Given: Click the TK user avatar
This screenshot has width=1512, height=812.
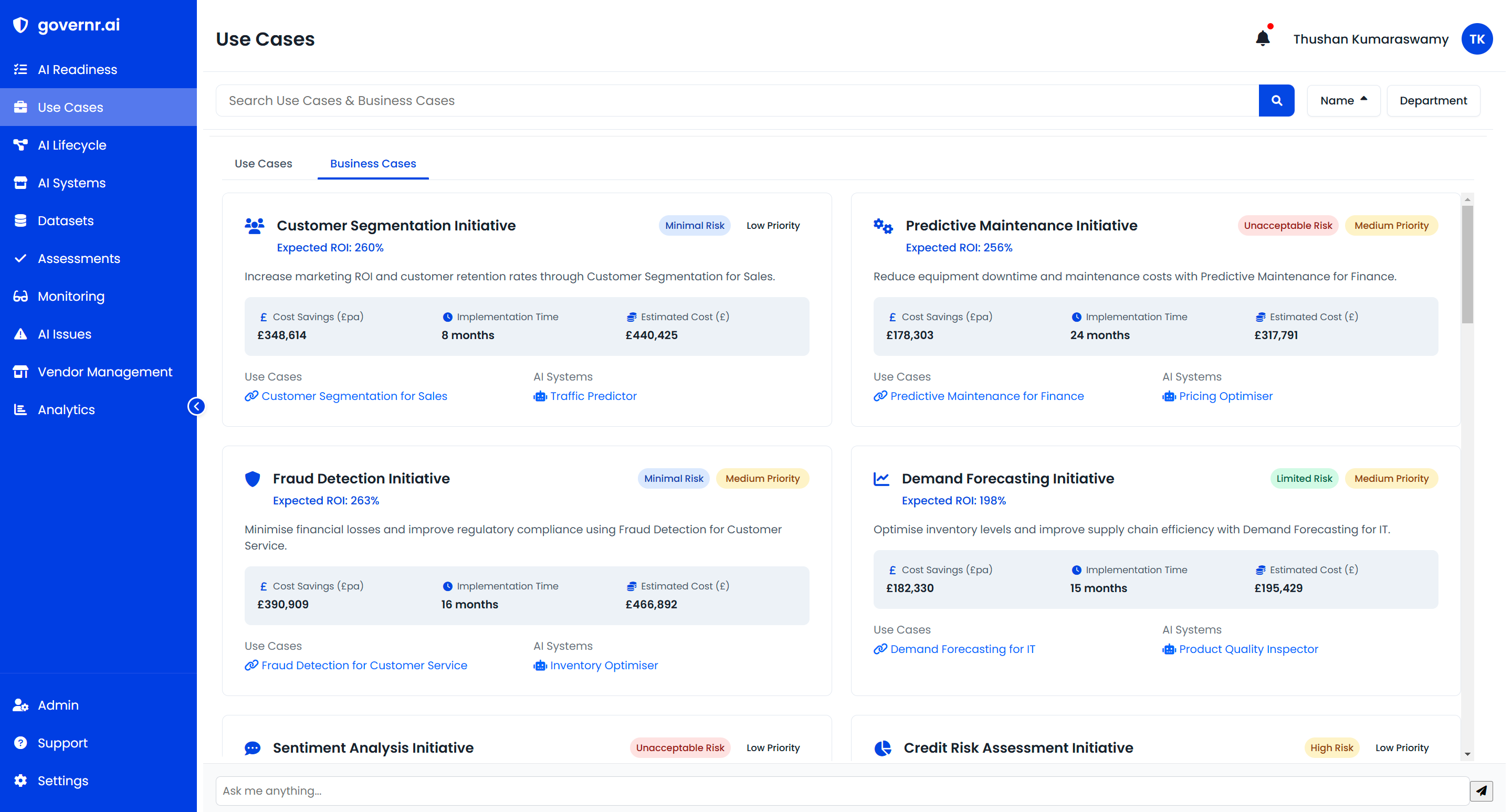Looking at the screenshot, I should [1477, 39].
